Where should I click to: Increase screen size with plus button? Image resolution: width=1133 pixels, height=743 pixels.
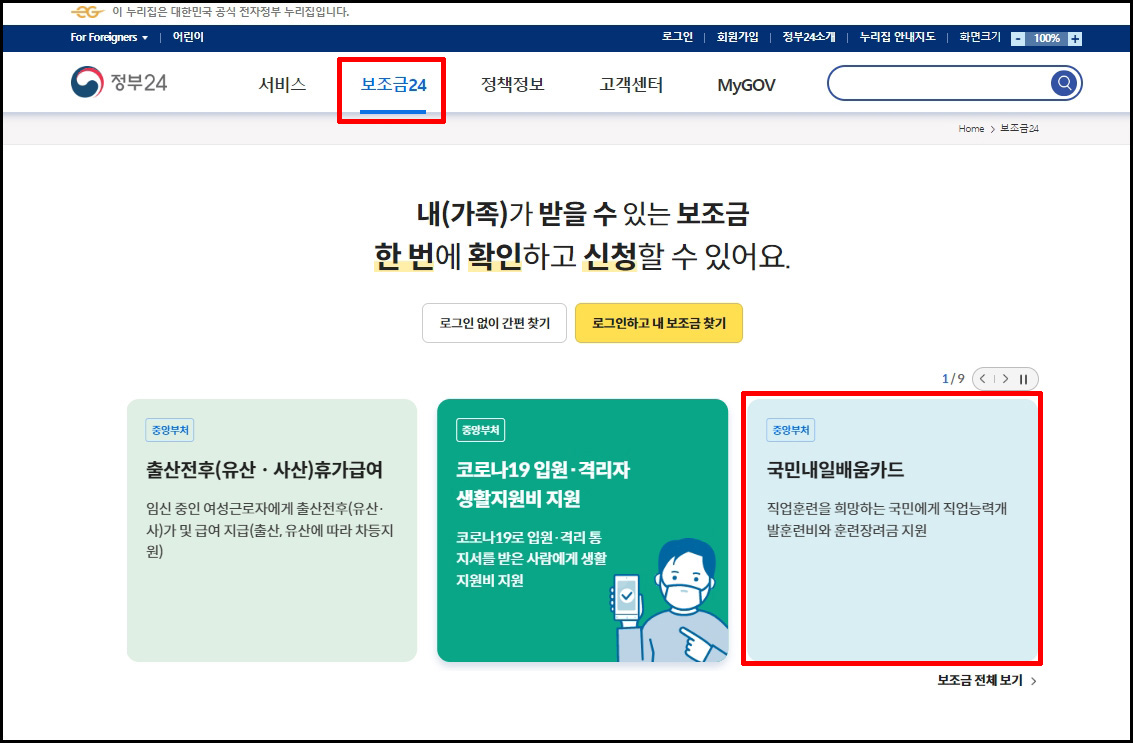[1075, 38]
